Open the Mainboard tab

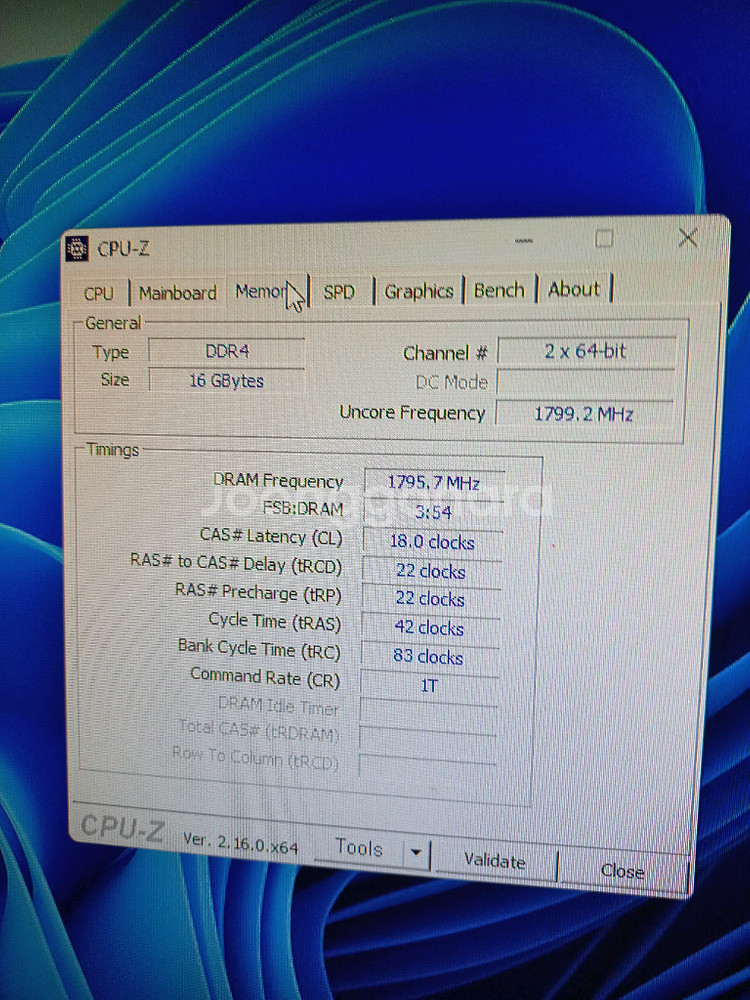(x=177, y=293)
